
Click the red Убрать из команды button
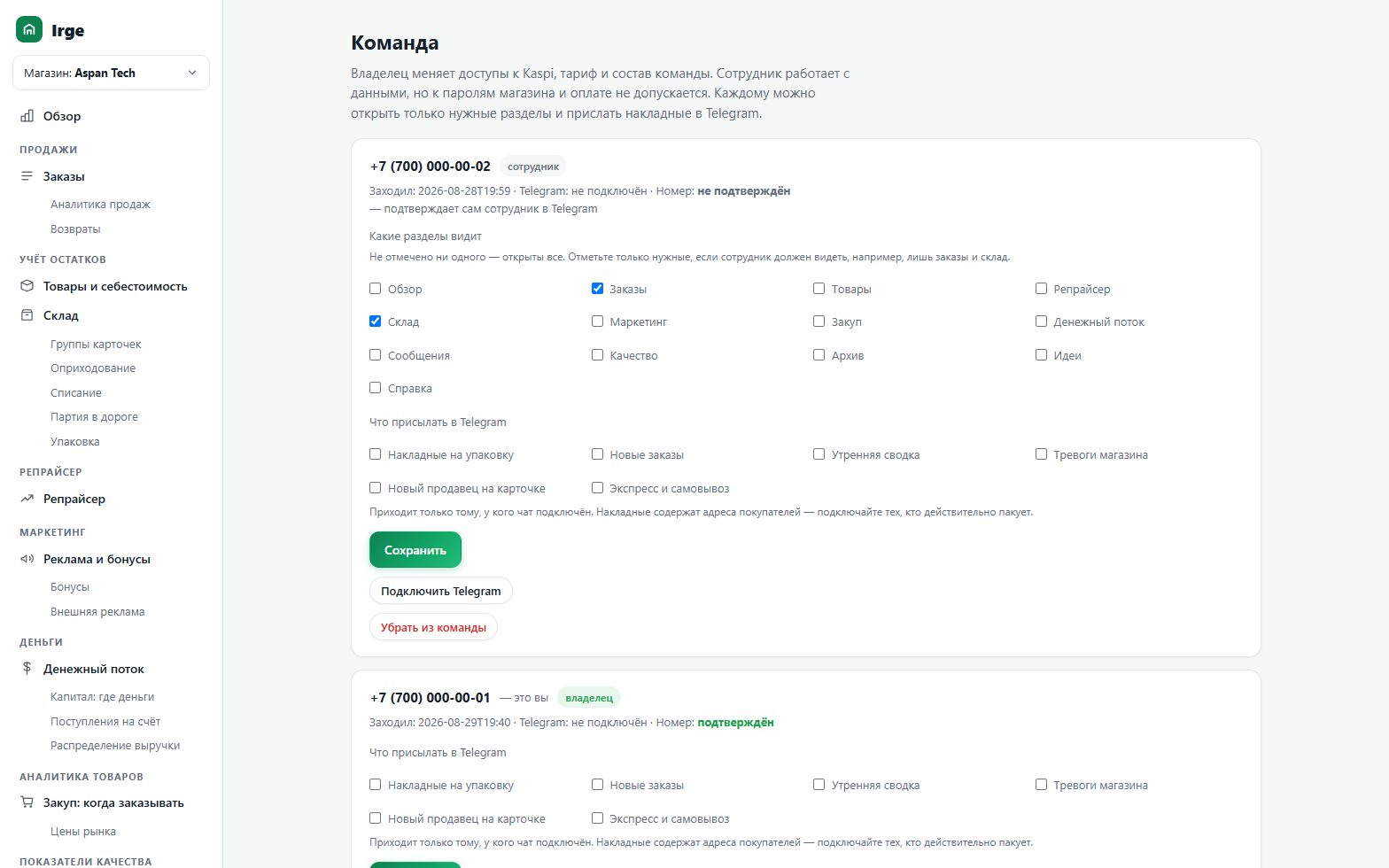(433, 627)
